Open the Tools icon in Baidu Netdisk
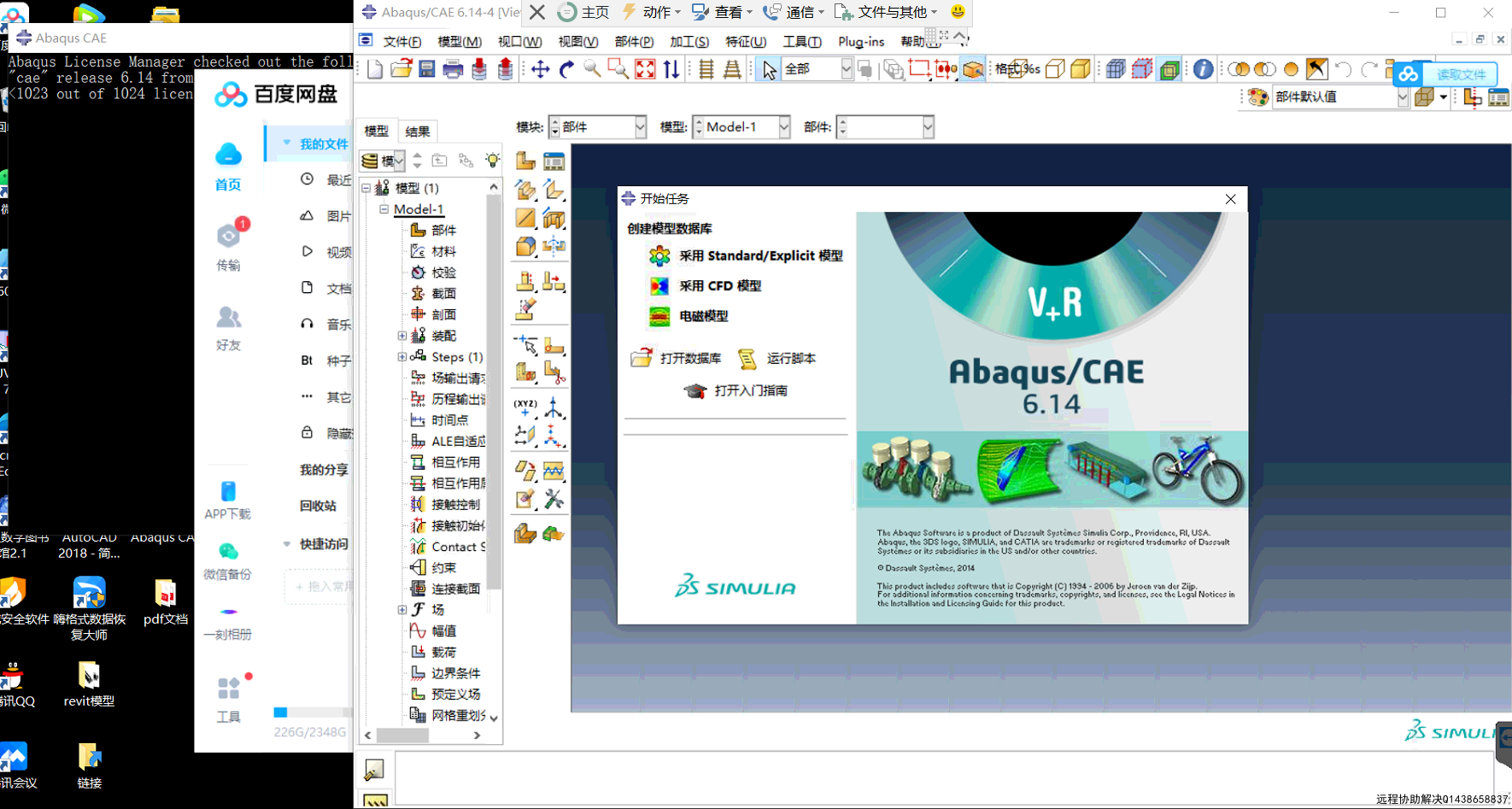1512x809 pixels. coord(228,688)
